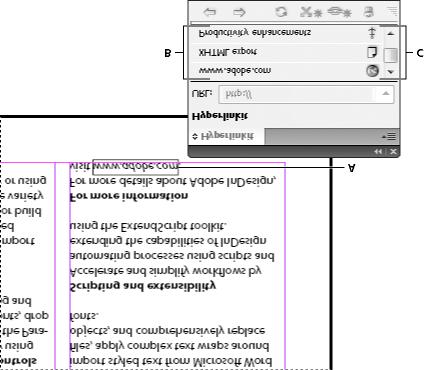
Task: Open the URL field dropdown arrow
Action: click(386, 94)
